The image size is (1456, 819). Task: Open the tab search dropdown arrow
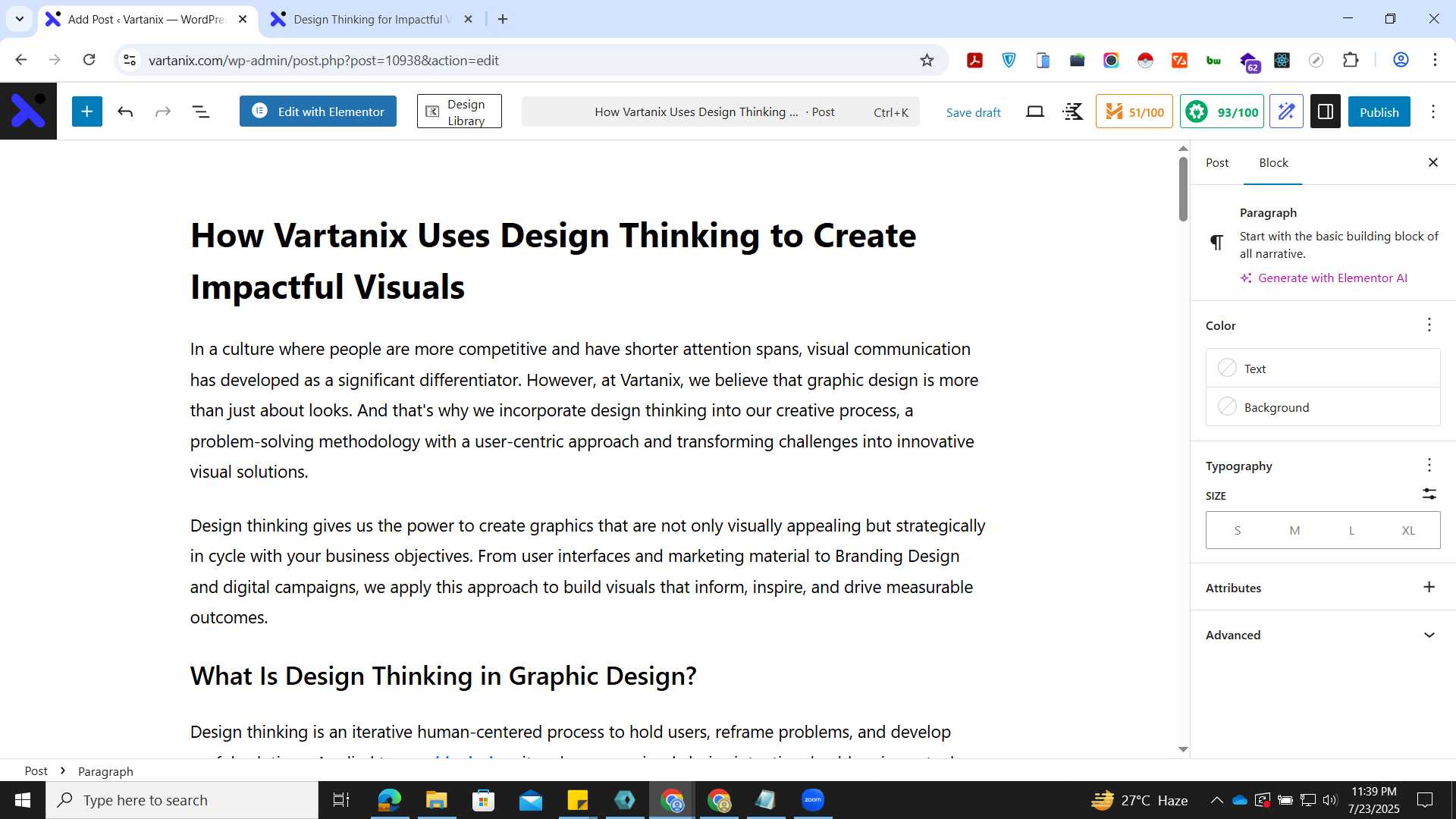(20, 19)
